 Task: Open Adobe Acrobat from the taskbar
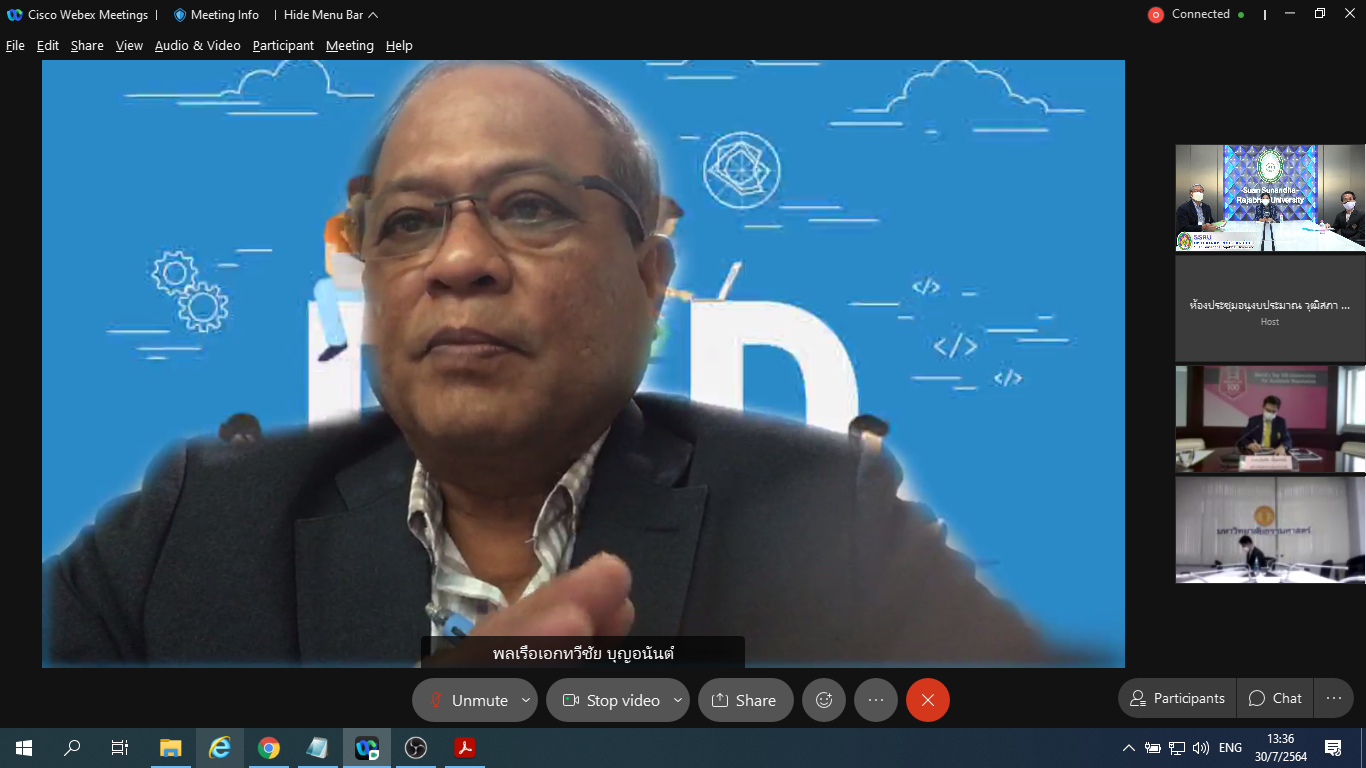pyautogui.click(x=465, y=748)
